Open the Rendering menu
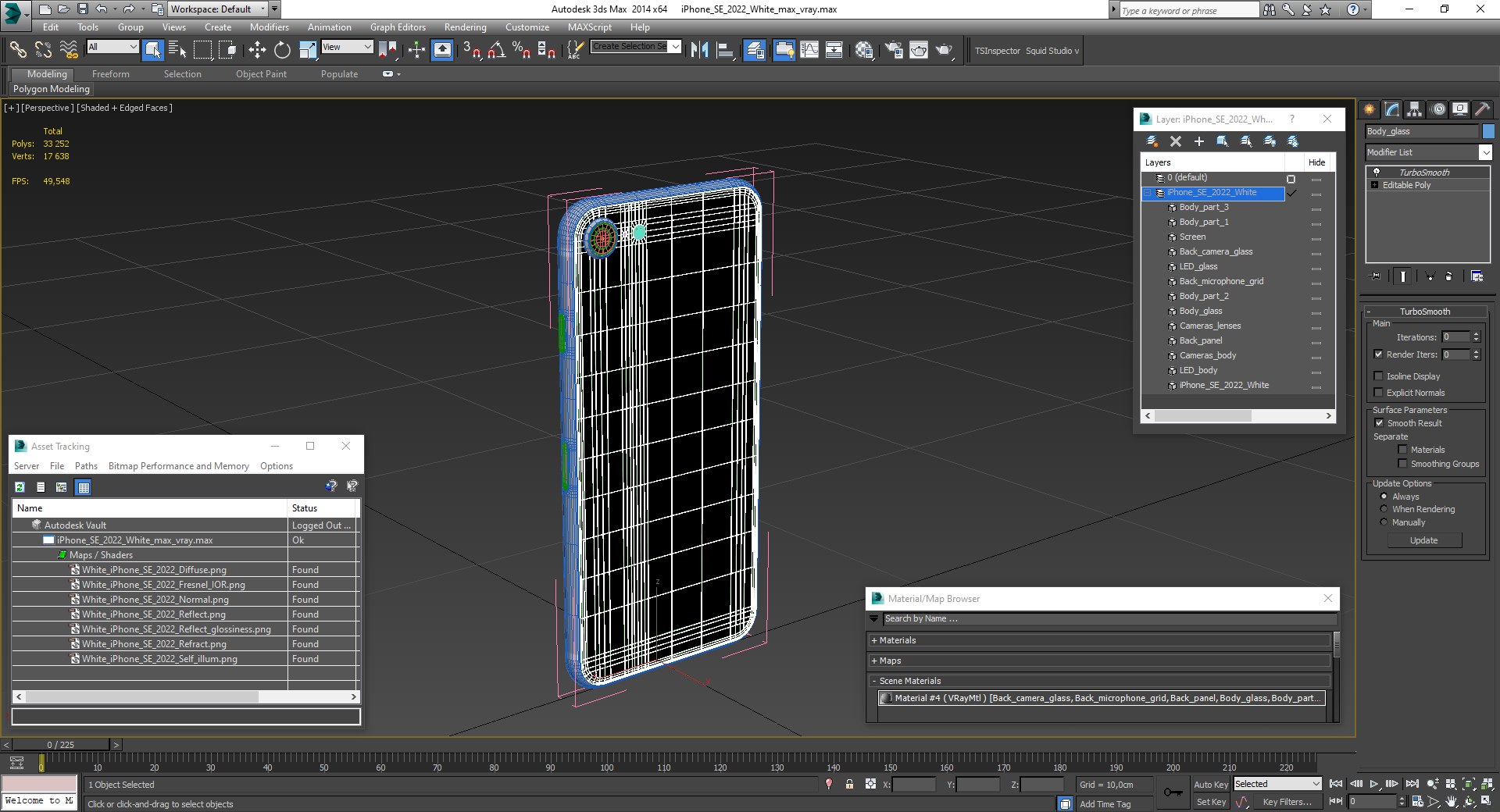Image resolution: width=1500 pixels, height=812 pixels. pos(465,27)
